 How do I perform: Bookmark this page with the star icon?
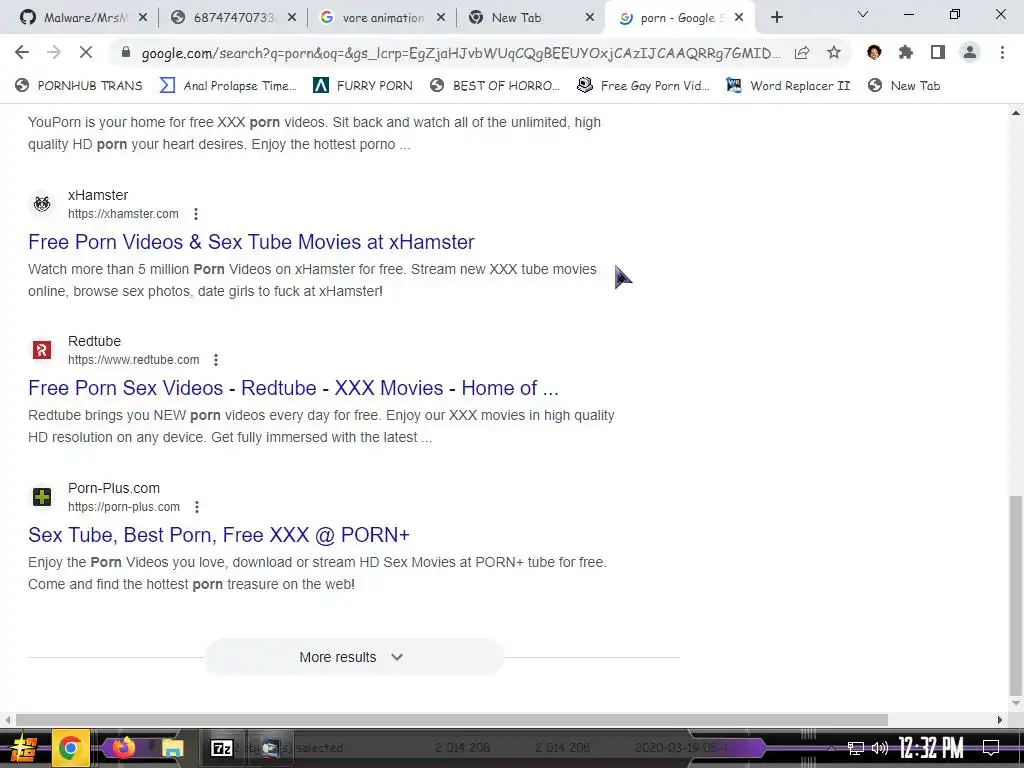pos(834,52)
